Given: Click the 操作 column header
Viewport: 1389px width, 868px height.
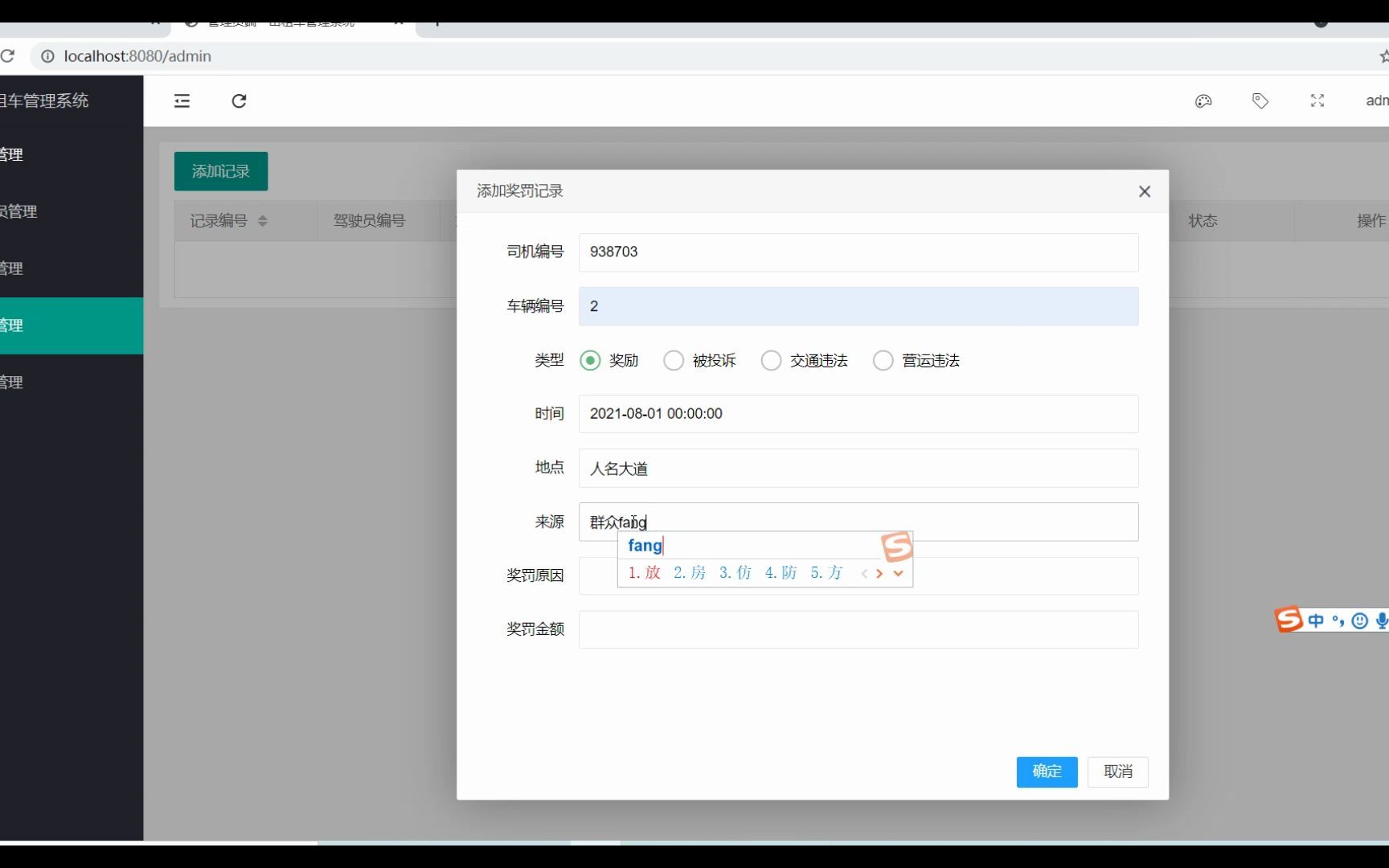Looking at the screenshot, I should pos(1371,221).
